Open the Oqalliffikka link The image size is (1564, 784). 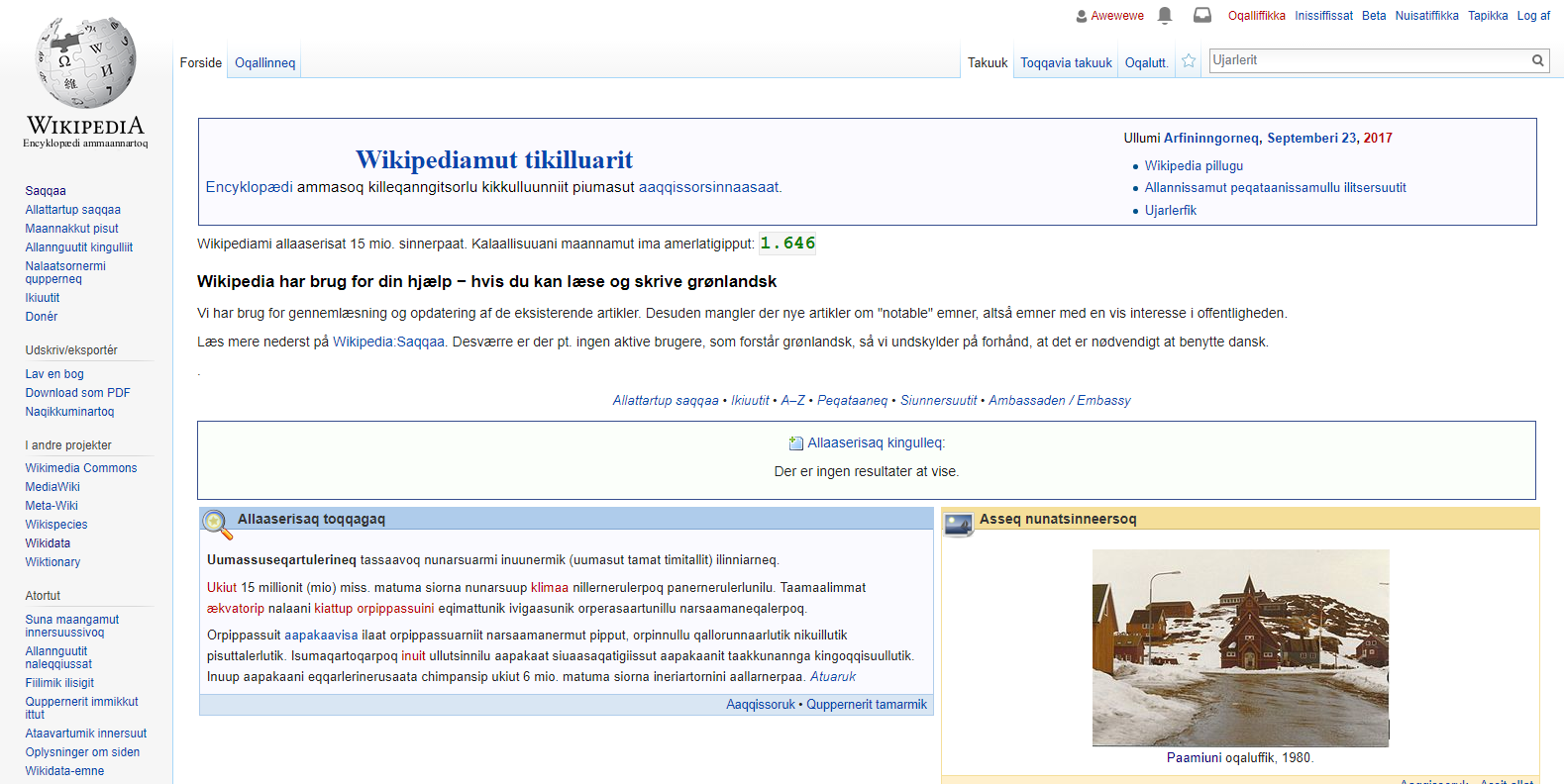point(1257,16)
